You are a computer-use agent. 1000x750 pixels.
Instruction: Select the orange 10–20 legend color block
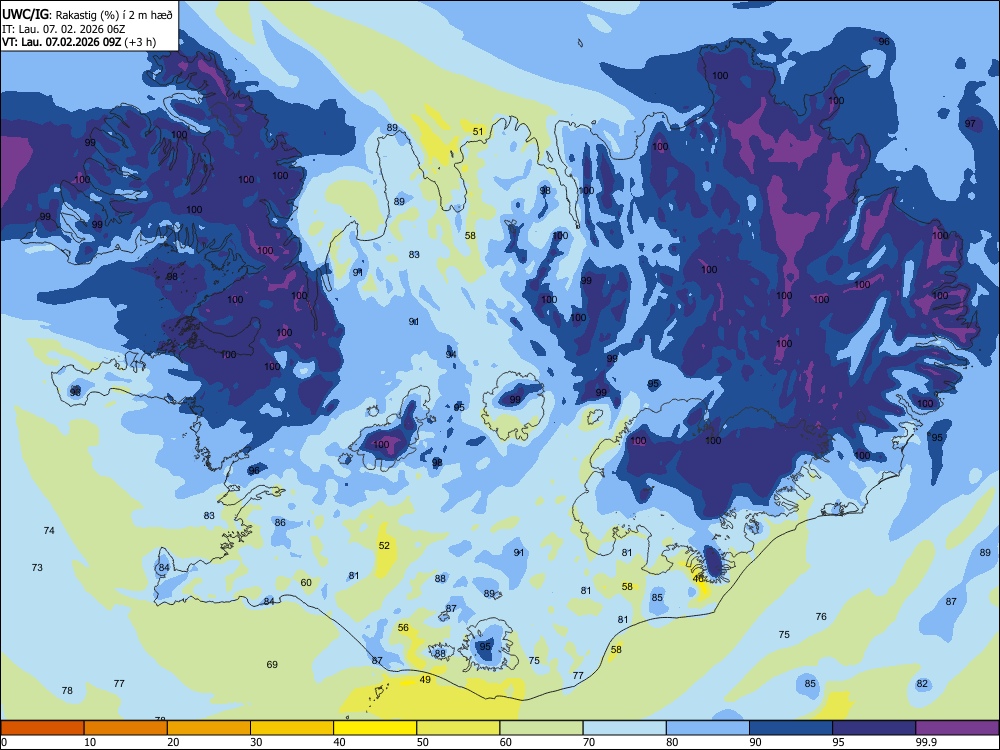point(126,728)
